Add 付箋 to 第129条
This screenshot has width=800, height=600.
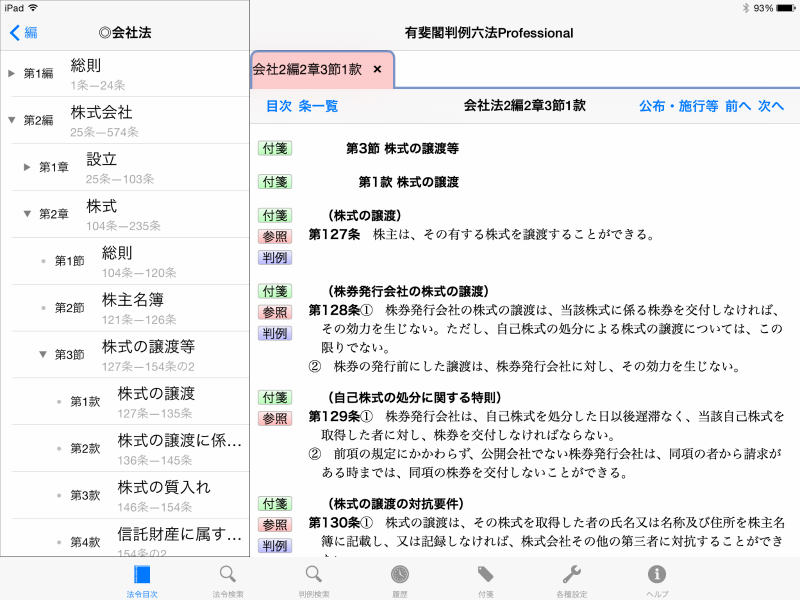coord(275,397)
